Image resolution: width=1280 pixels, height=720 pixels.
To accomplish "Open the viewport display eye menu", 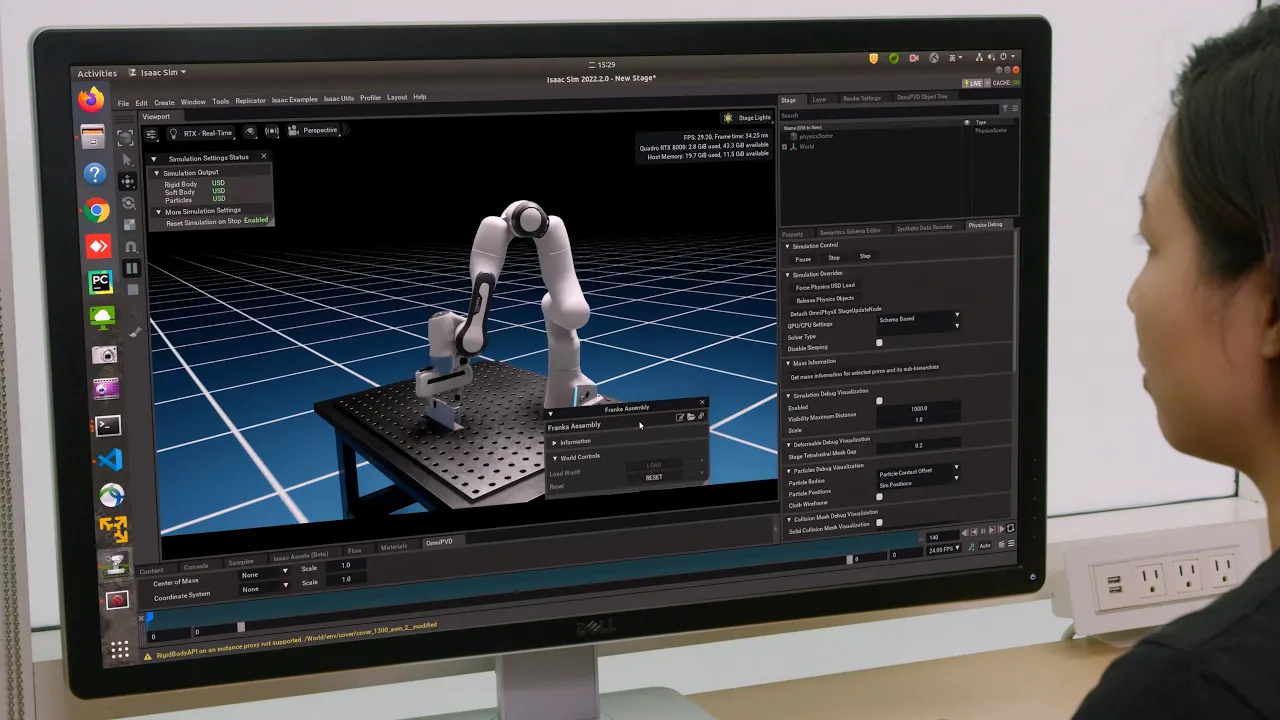I will (250, 132).
